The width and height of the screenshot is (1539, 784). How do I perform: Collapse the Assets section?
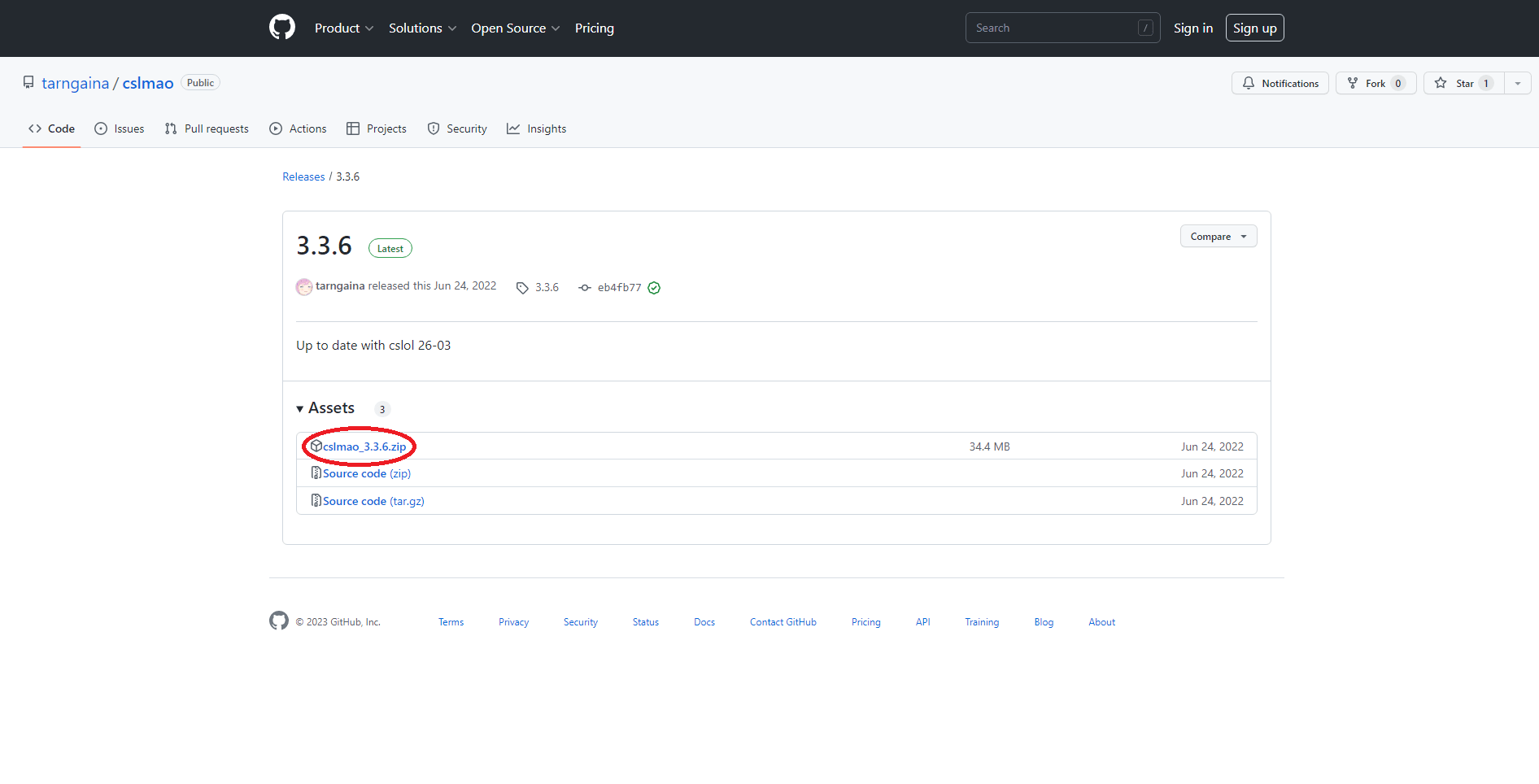pos(326,408)
